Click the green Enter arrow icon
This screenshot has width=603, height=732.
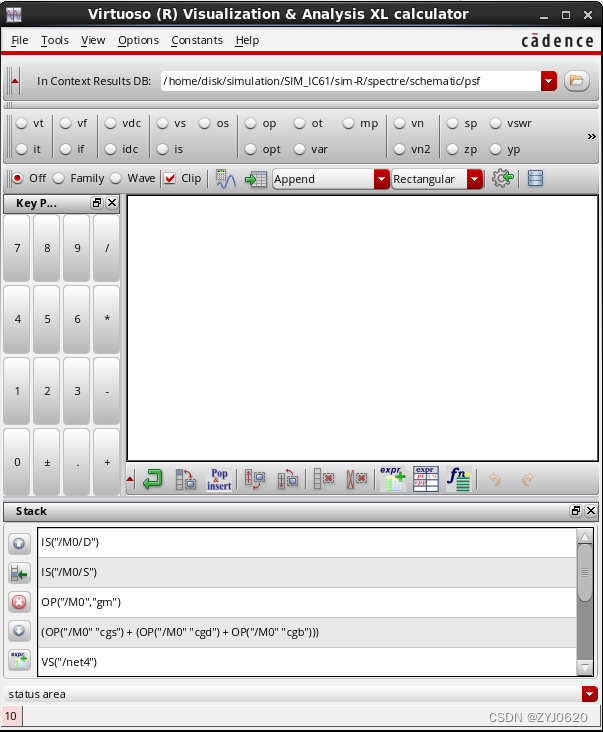153,479
